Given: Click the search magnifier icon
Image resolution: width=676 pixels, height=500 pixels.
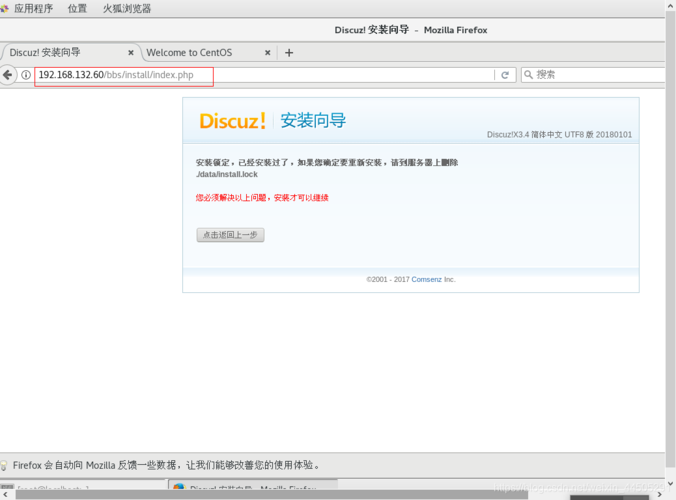Looking at the screenshot, I should click(528, 75).
